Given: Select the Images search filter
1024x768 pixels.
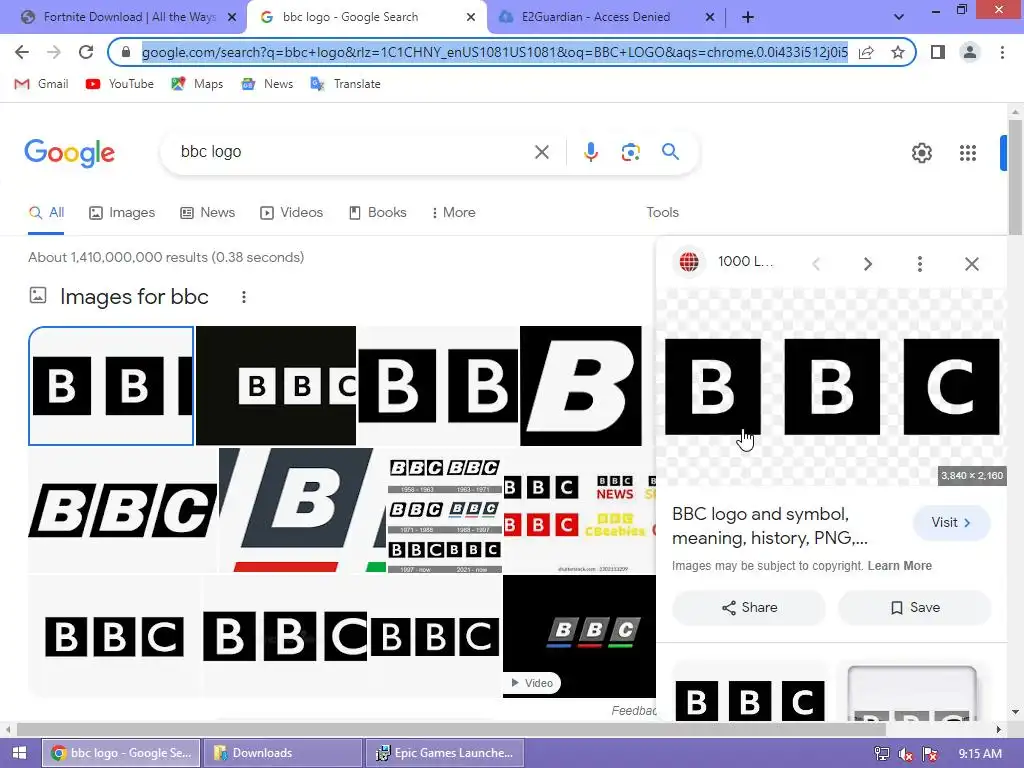Looking at the screenshot, I should (122, 212).
